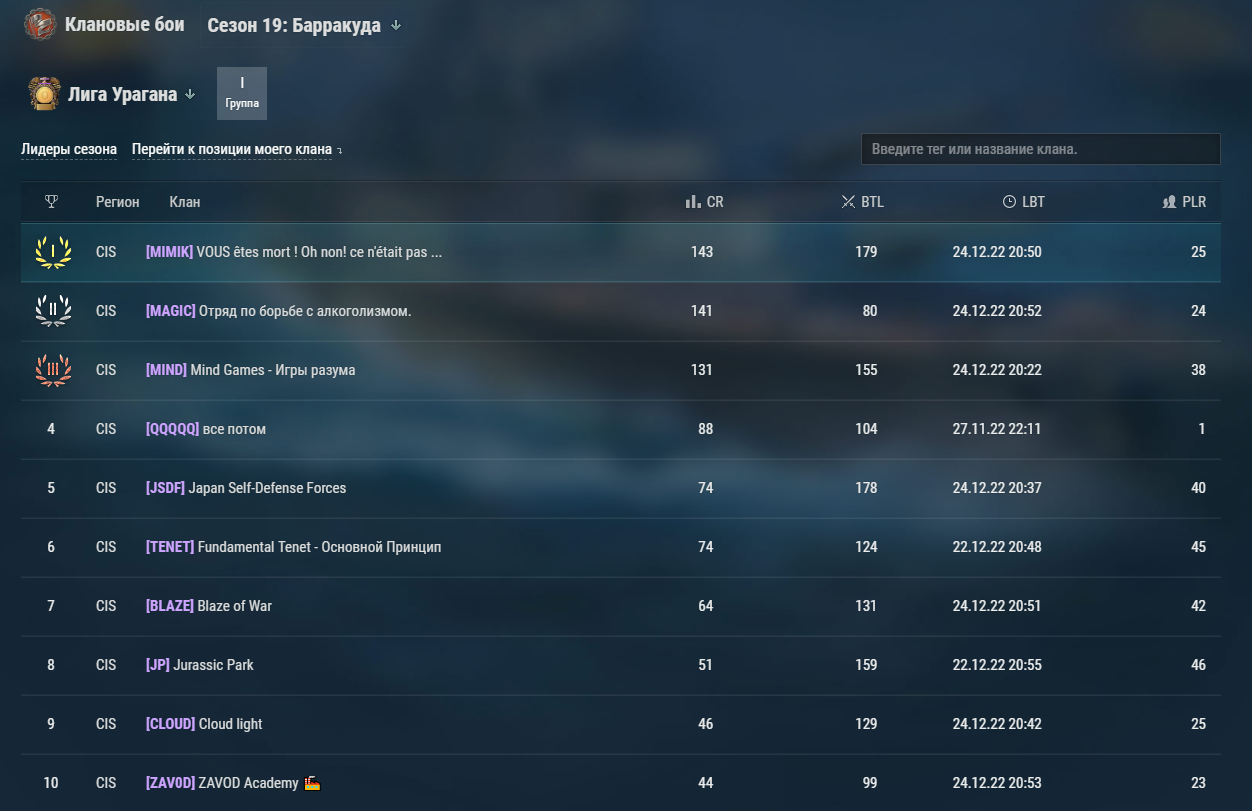Expand the Сезон 19: Барракуда season dropdown

(x=304, y=25)
